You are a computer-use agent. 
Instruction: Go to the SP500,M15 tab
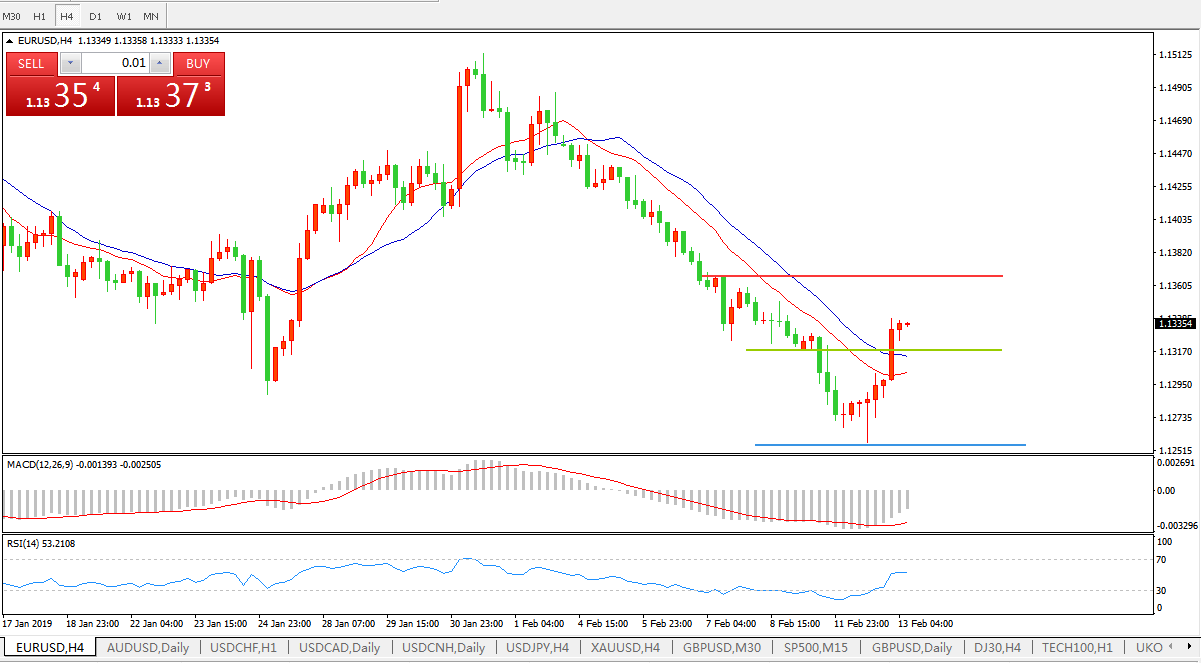816,647
